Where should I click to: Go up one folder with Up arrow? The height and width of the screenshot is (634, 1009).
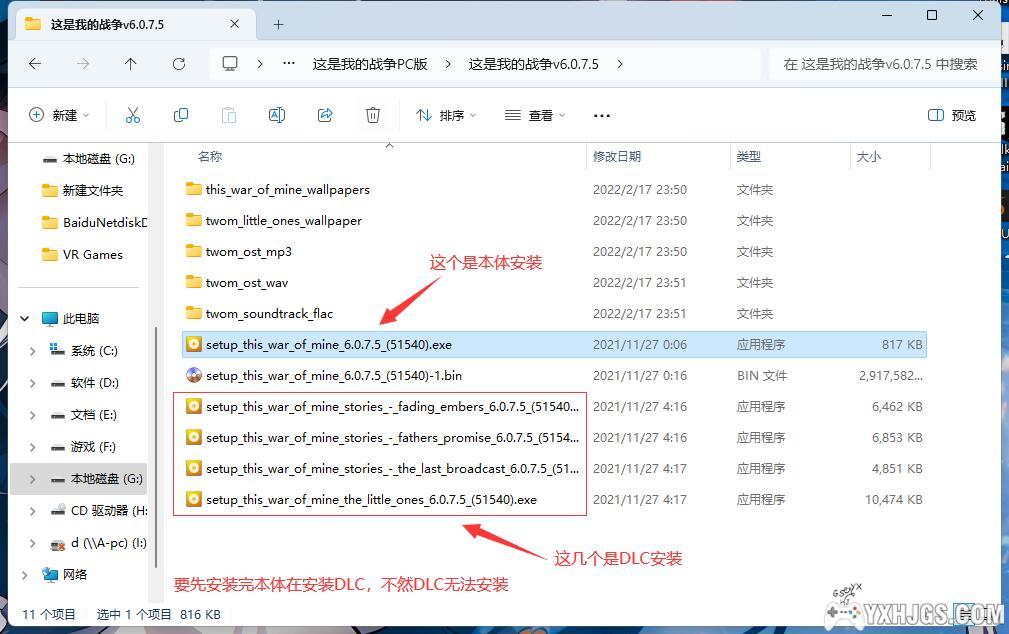[131, 64]
